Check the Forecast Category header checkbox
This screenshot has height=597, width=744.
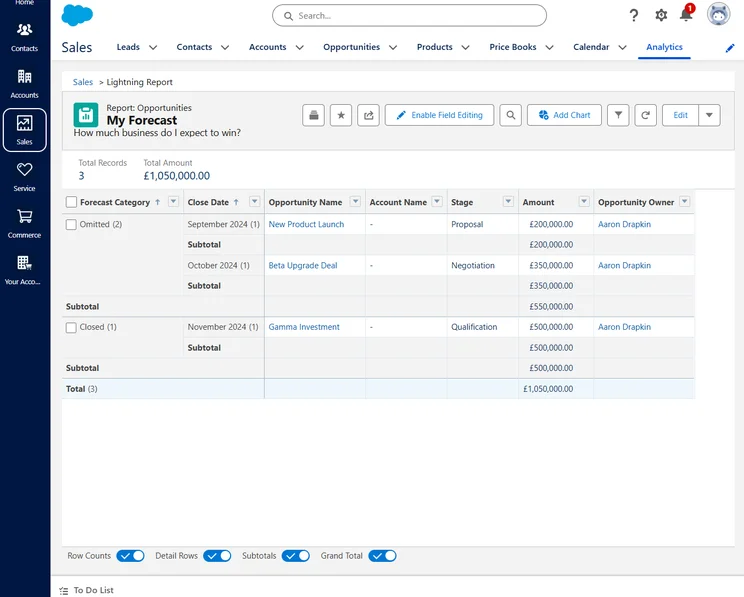coord(71,202)
